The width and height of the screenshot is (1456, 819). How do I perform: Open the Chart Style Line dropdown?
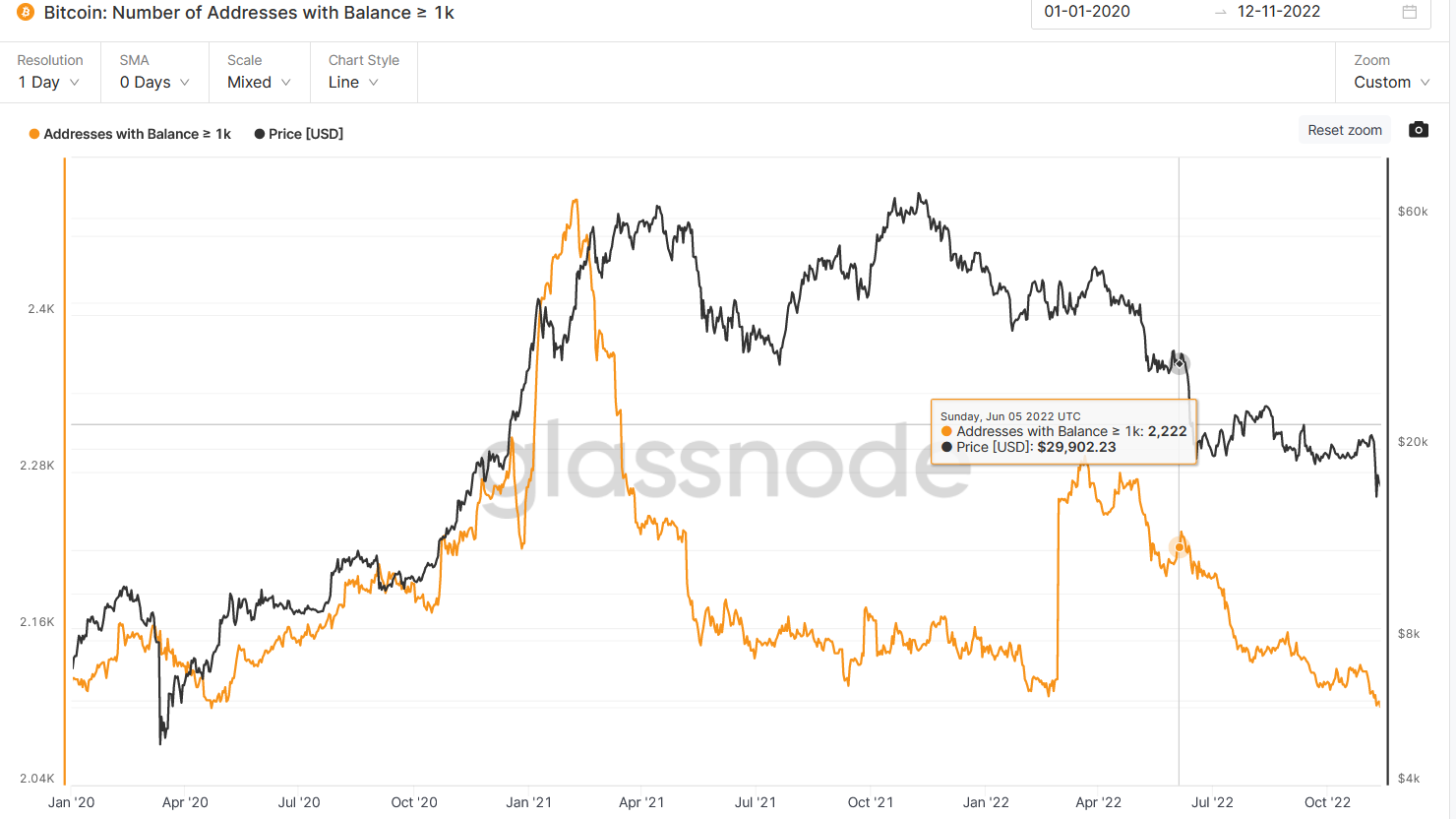coord(364,73)
